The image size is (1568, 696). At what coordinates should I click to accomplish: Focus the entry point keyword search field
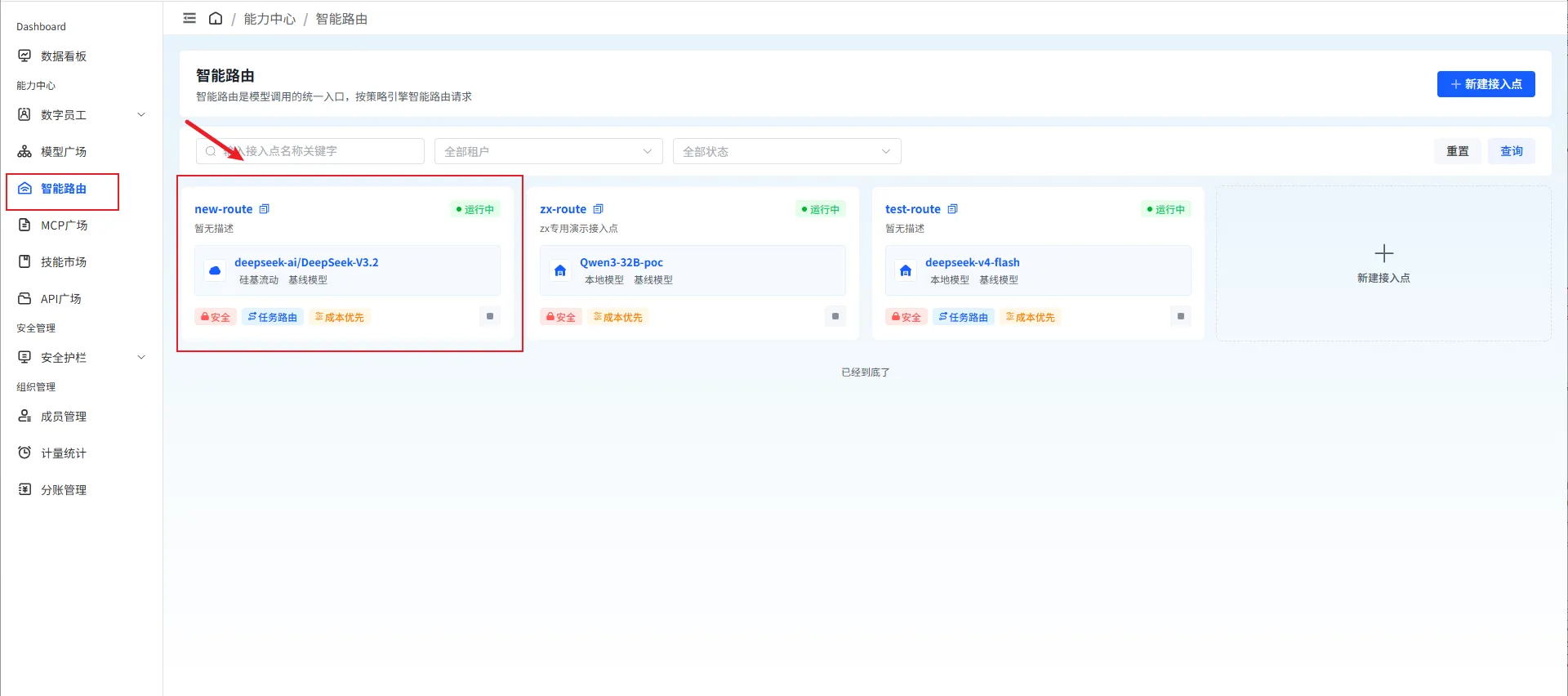click(x=310, y=151)
